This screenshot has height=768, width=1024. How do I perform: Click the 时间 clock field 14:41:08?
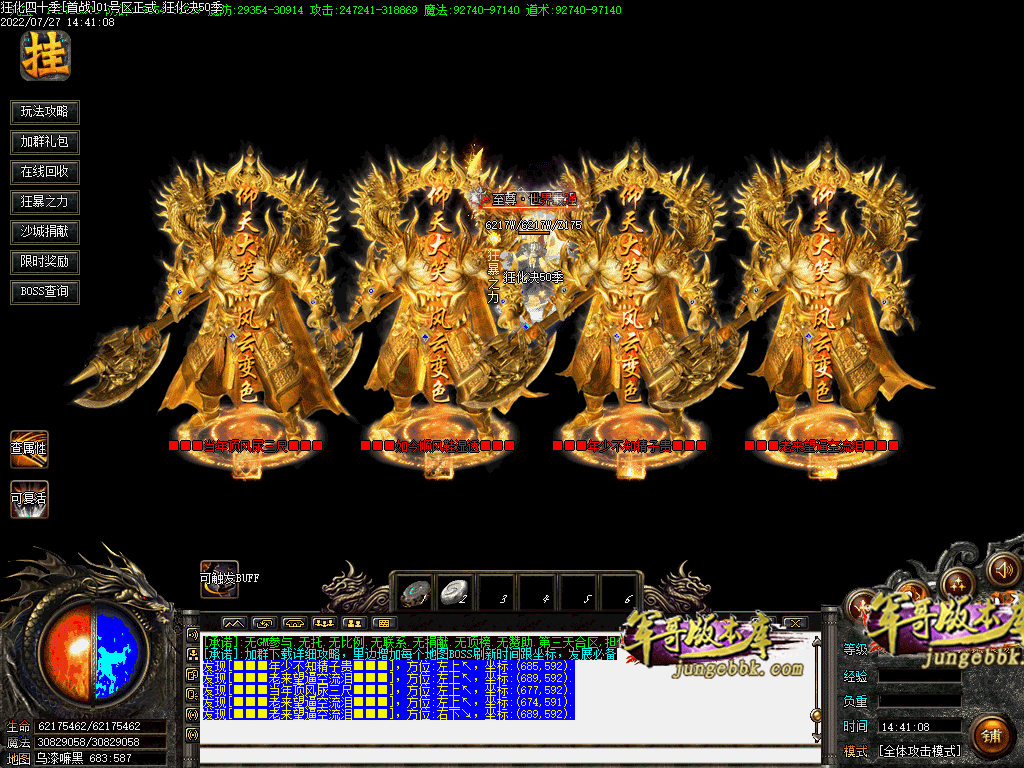tap(920, 726)
